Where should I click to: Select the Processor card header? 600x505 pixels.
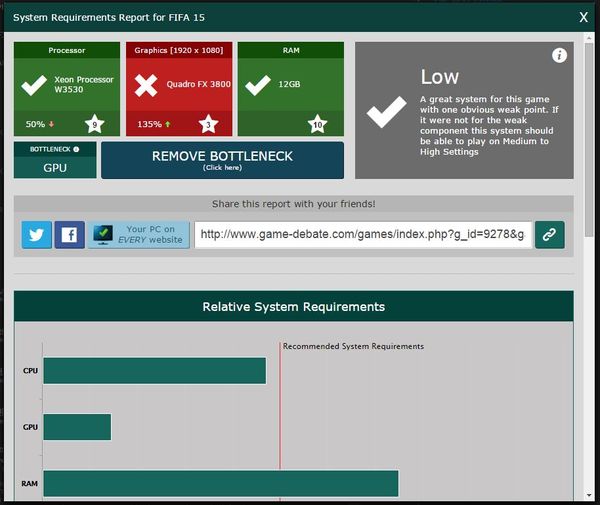67,50
